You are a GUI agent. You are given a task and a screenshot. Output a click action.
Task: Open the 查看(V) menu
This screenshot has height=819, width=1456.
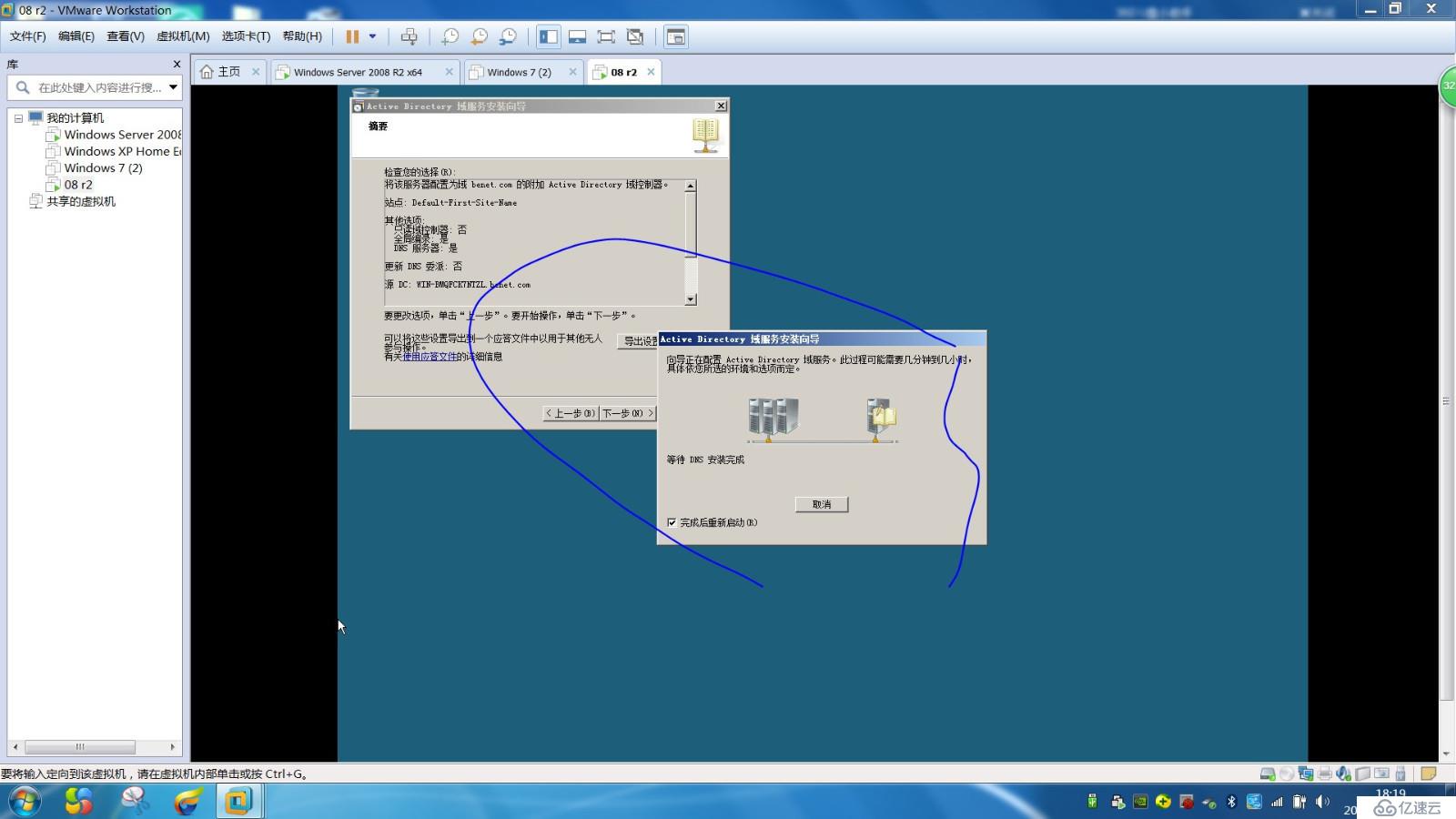point(125,36)
